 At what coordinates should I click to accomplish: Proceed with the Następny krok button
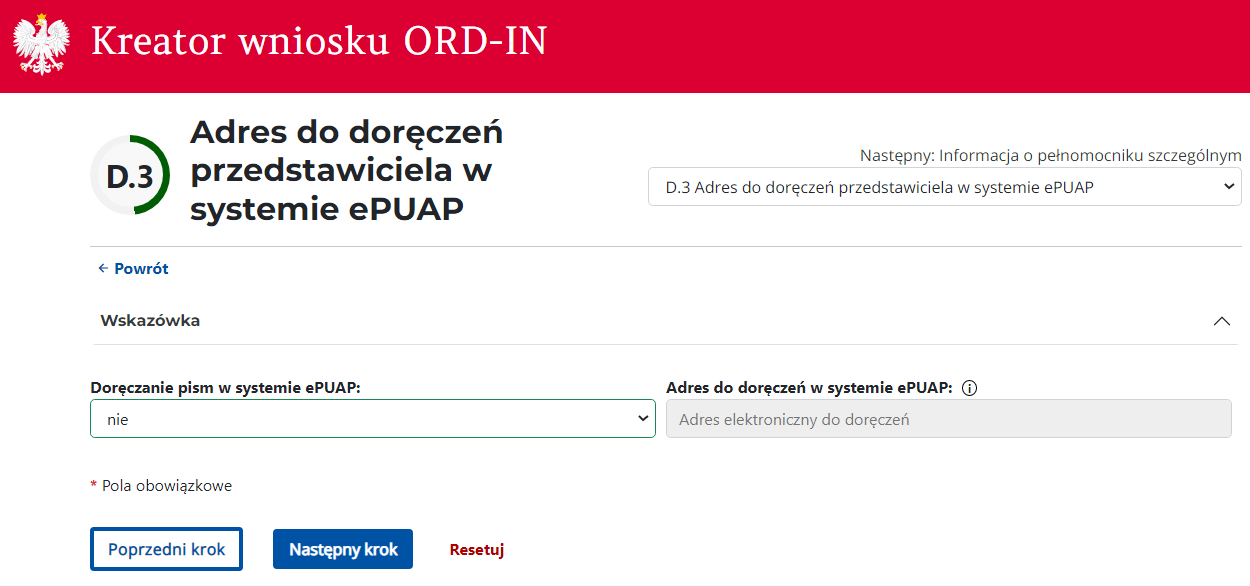pyautogui.click(x=343, y=549)
